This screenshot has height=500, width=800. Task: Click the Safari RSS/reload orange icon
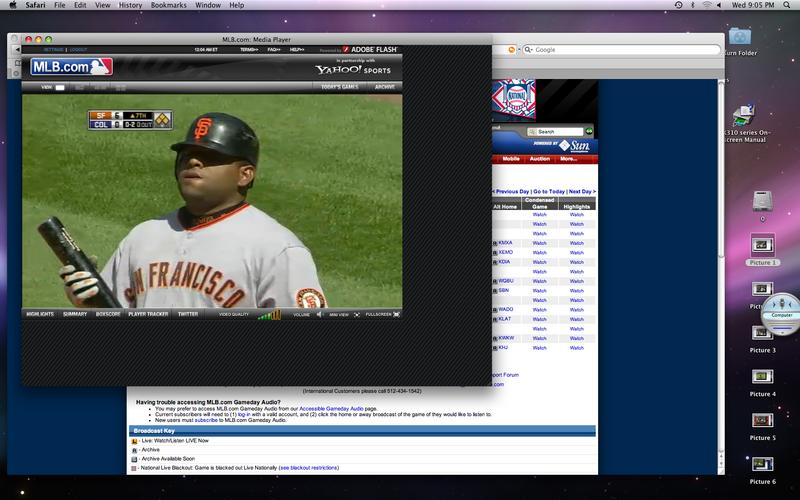click(x=512, y=49)
